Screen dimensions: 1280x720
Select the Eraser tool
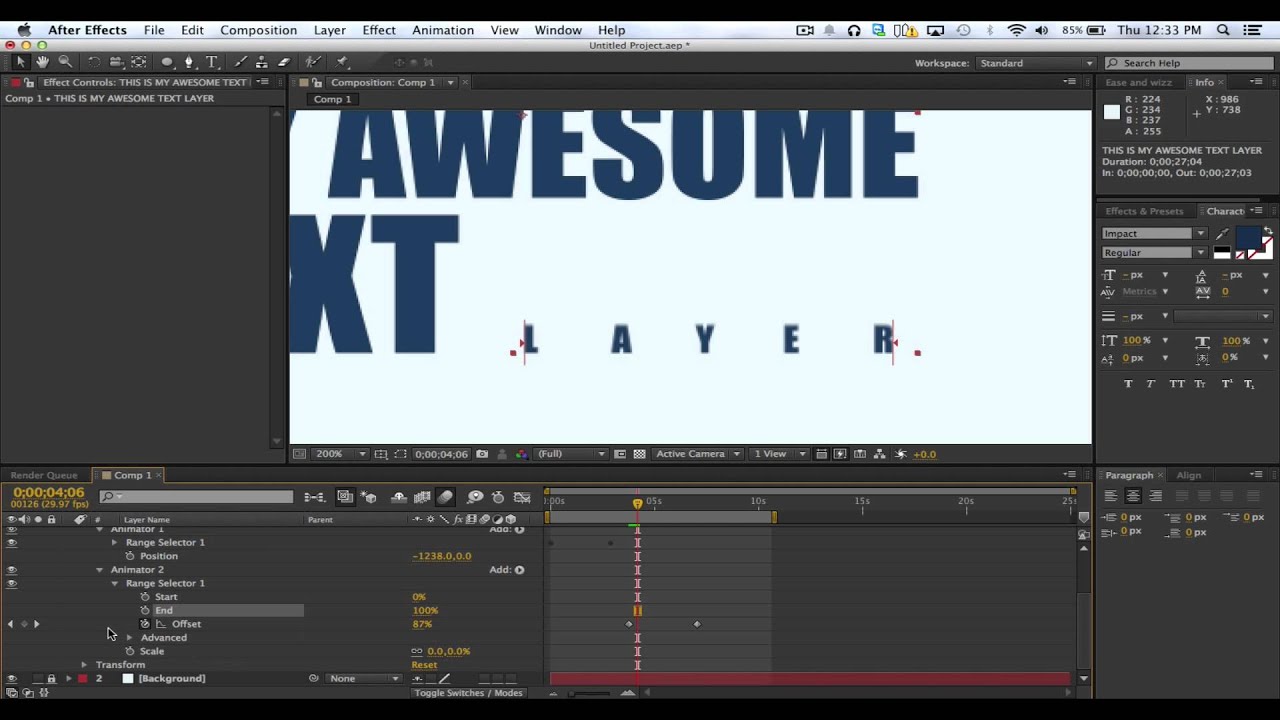284,62
